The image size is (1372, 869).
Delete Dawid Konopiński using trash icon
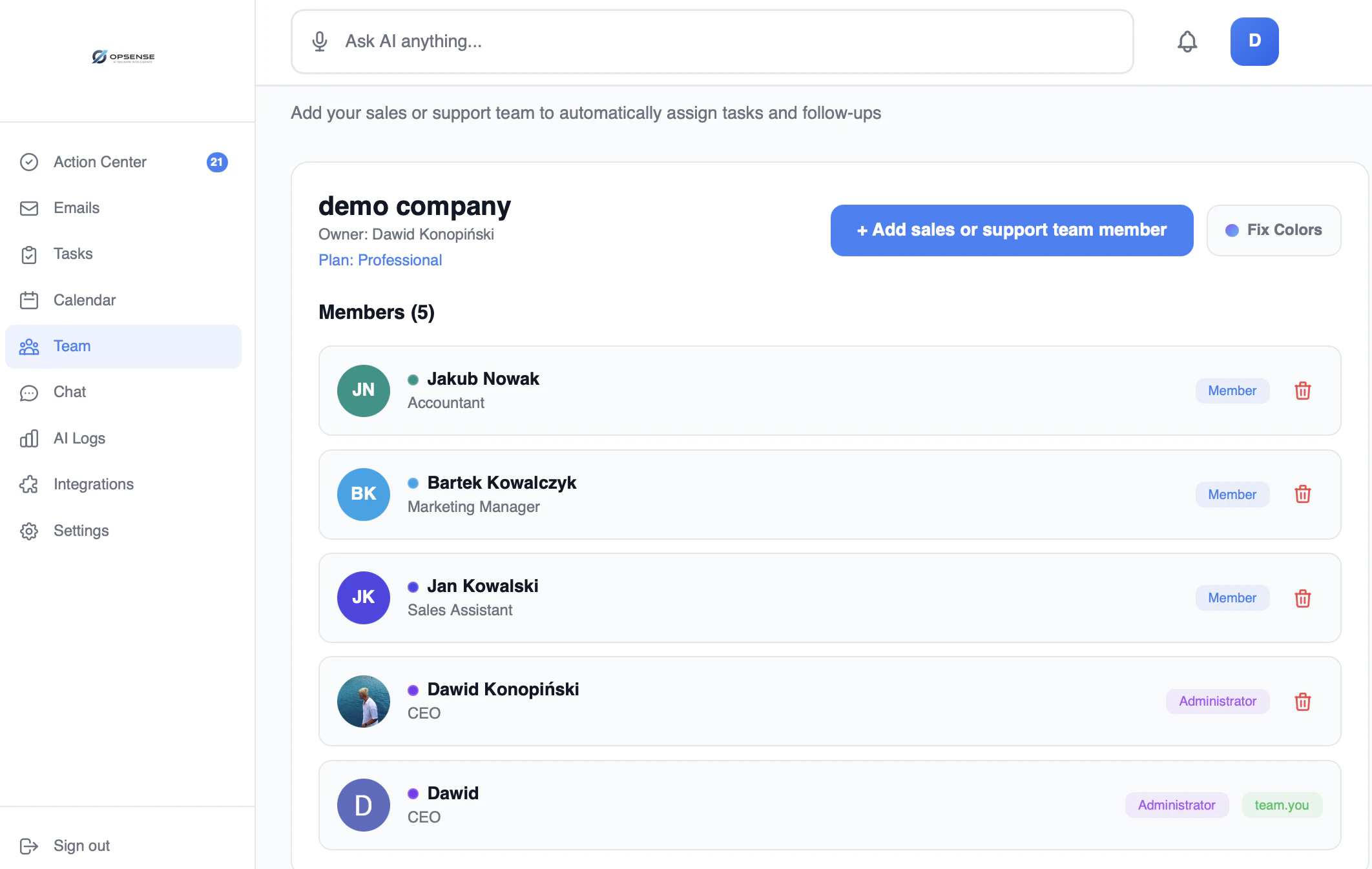point(1302,702)
